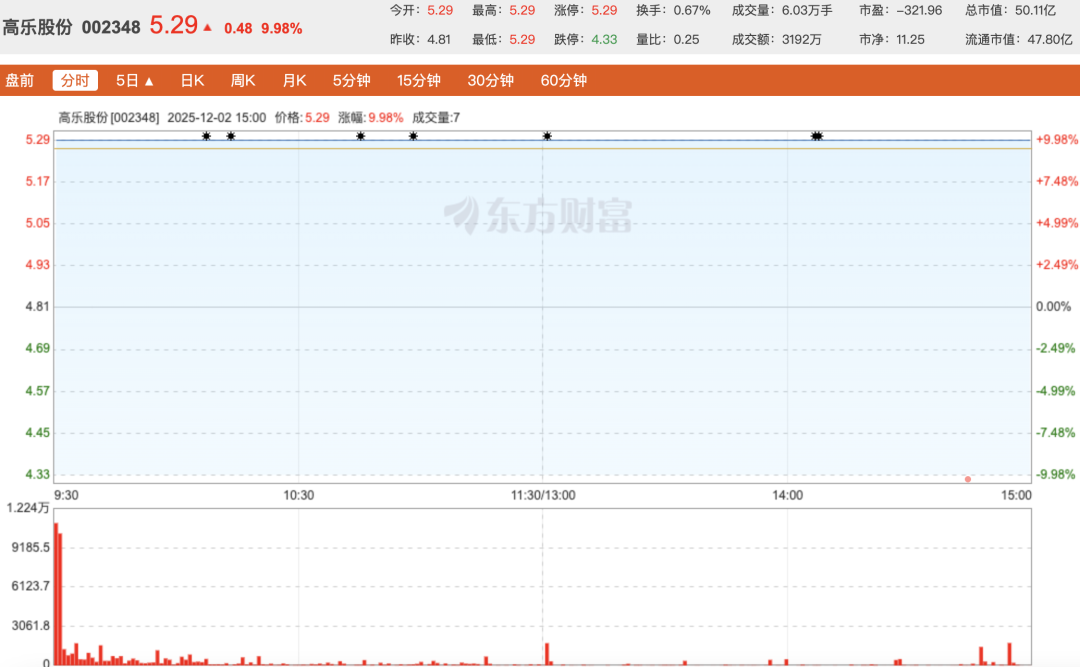Click the price change value 0.48

pos(238,28)
